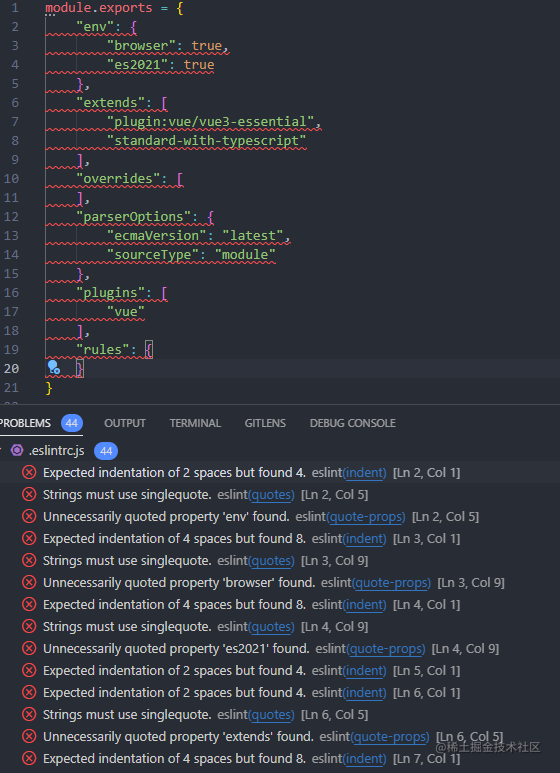The image size is (560, 773).
Task: Click error icon for indentation problem Ln 6, Col 1
Action: coord(29,692)
